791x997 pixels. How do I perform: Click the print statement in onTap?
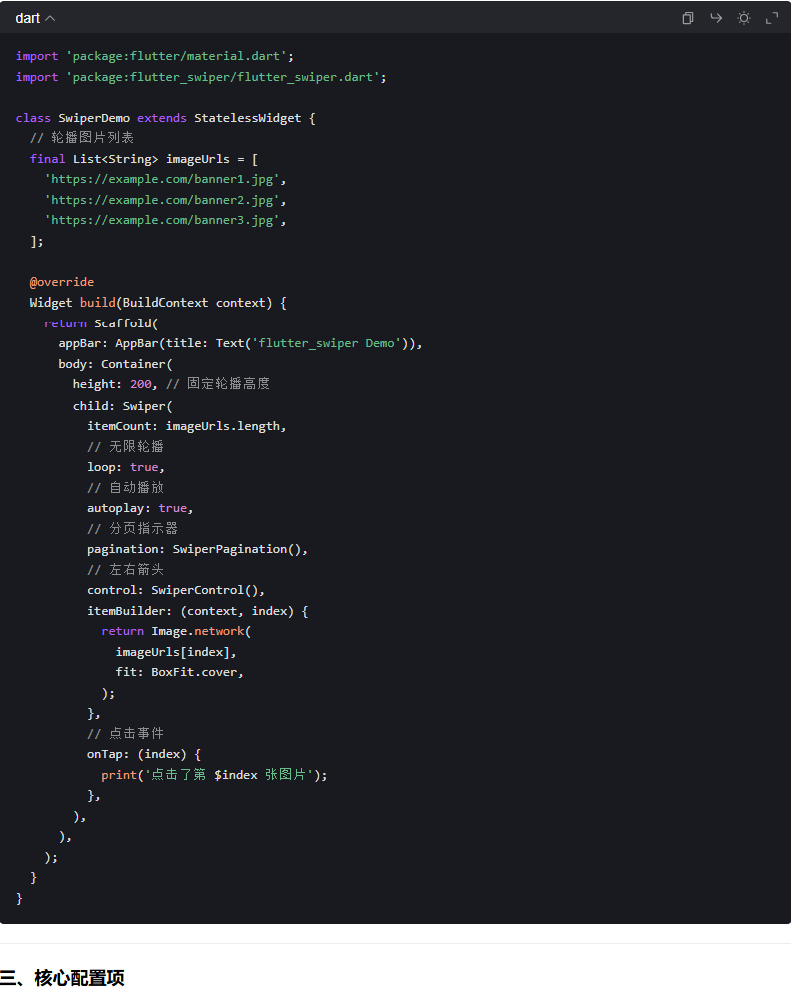(214, 775)
